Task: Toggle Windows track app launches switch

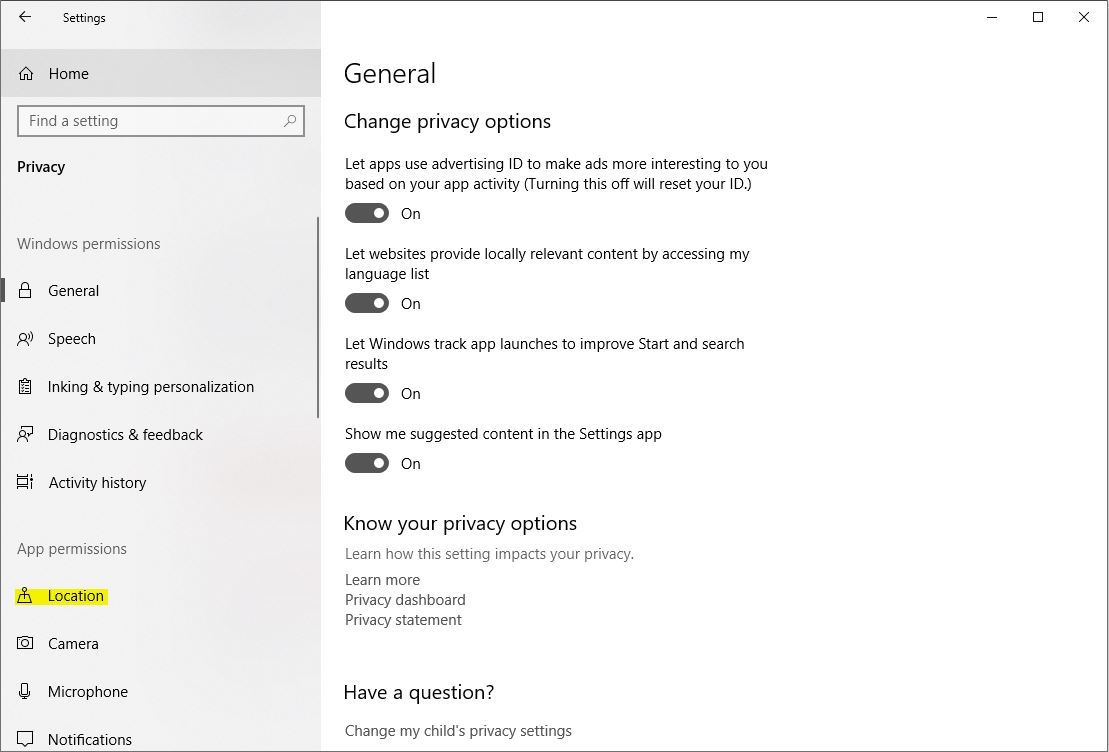Action: pyautogui.click(x=367, y=393)
